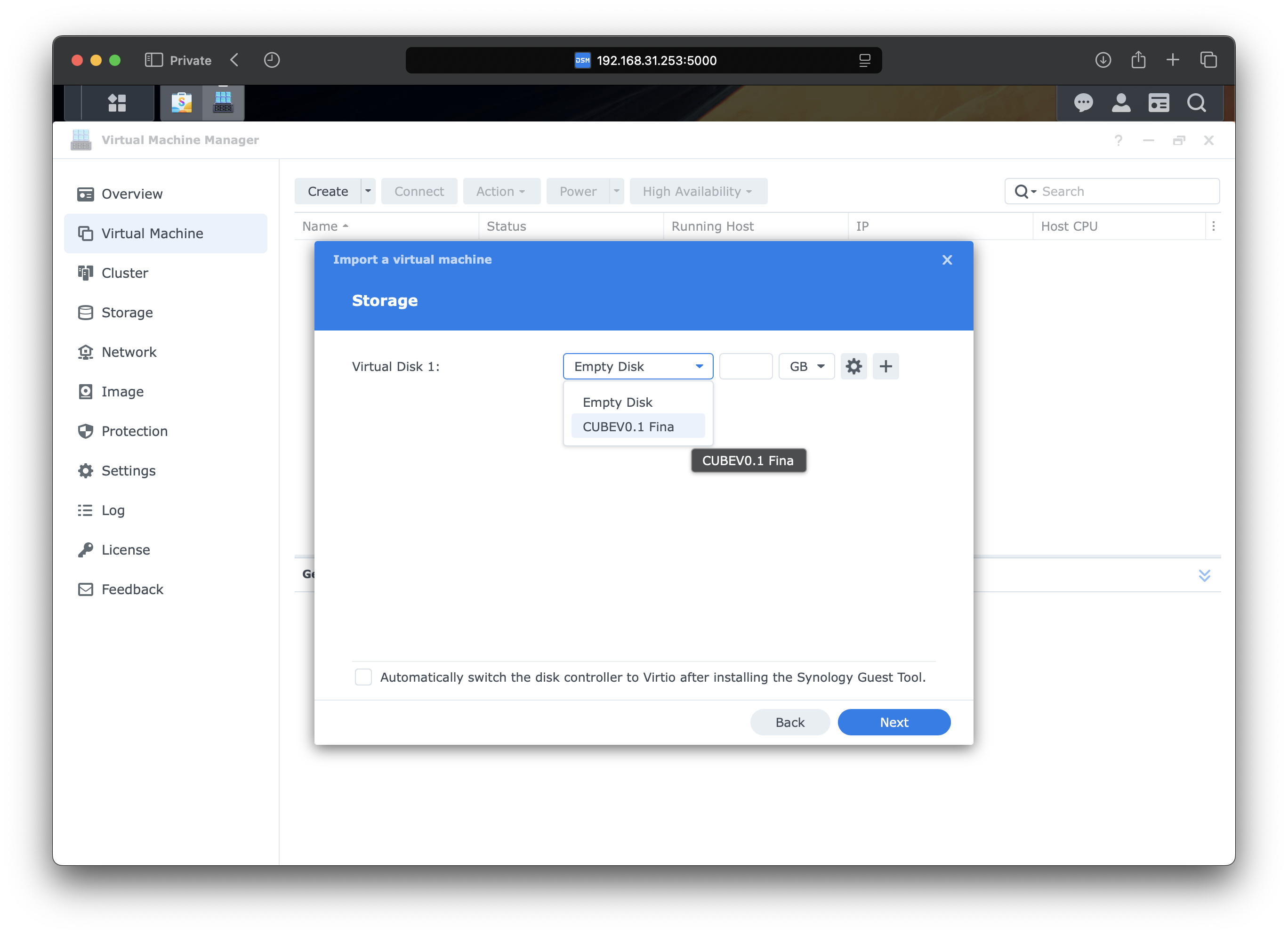Open DSM widgets panel icon
The width and height of the screenshot is (1288, 935).
(x=1159, y=103)
